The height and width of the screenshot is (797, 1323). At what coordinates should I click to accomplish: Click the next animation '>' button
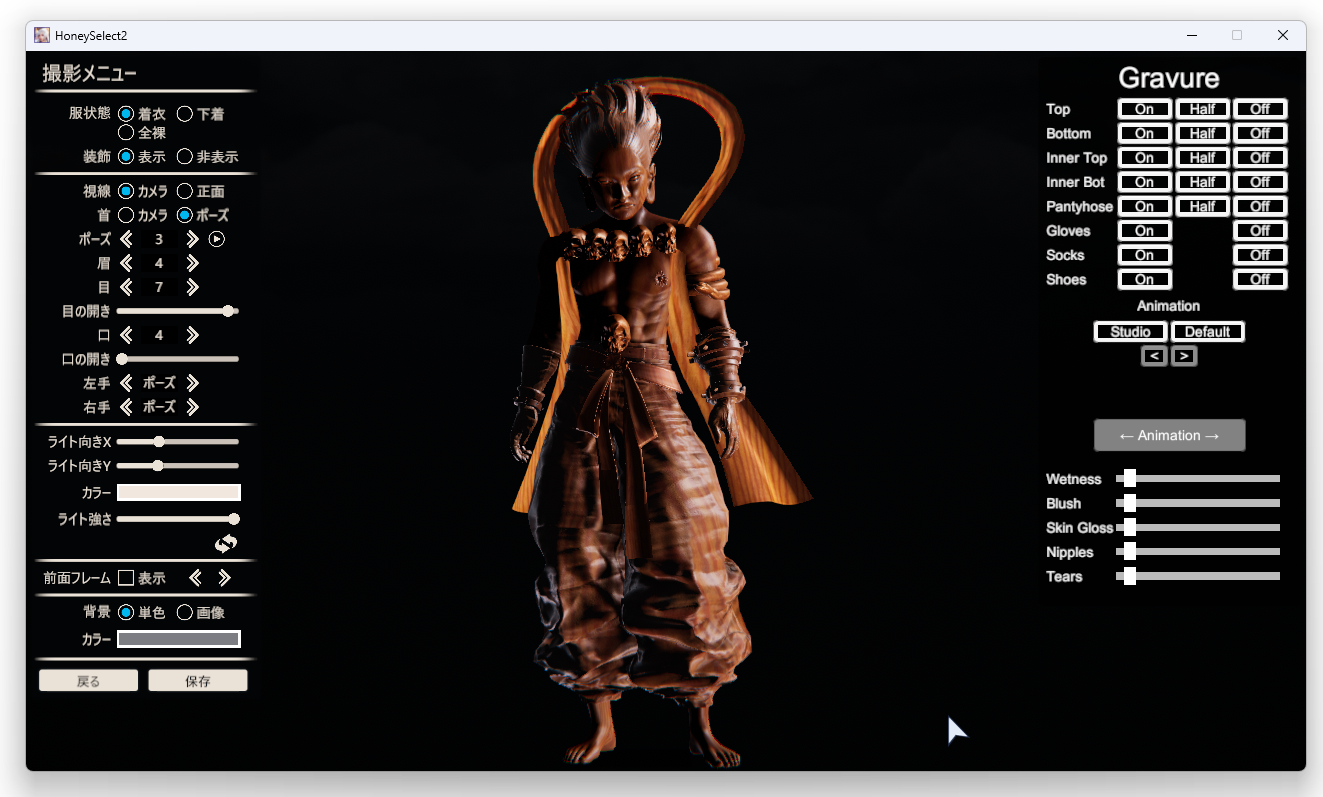click(x=1184, y=356)
